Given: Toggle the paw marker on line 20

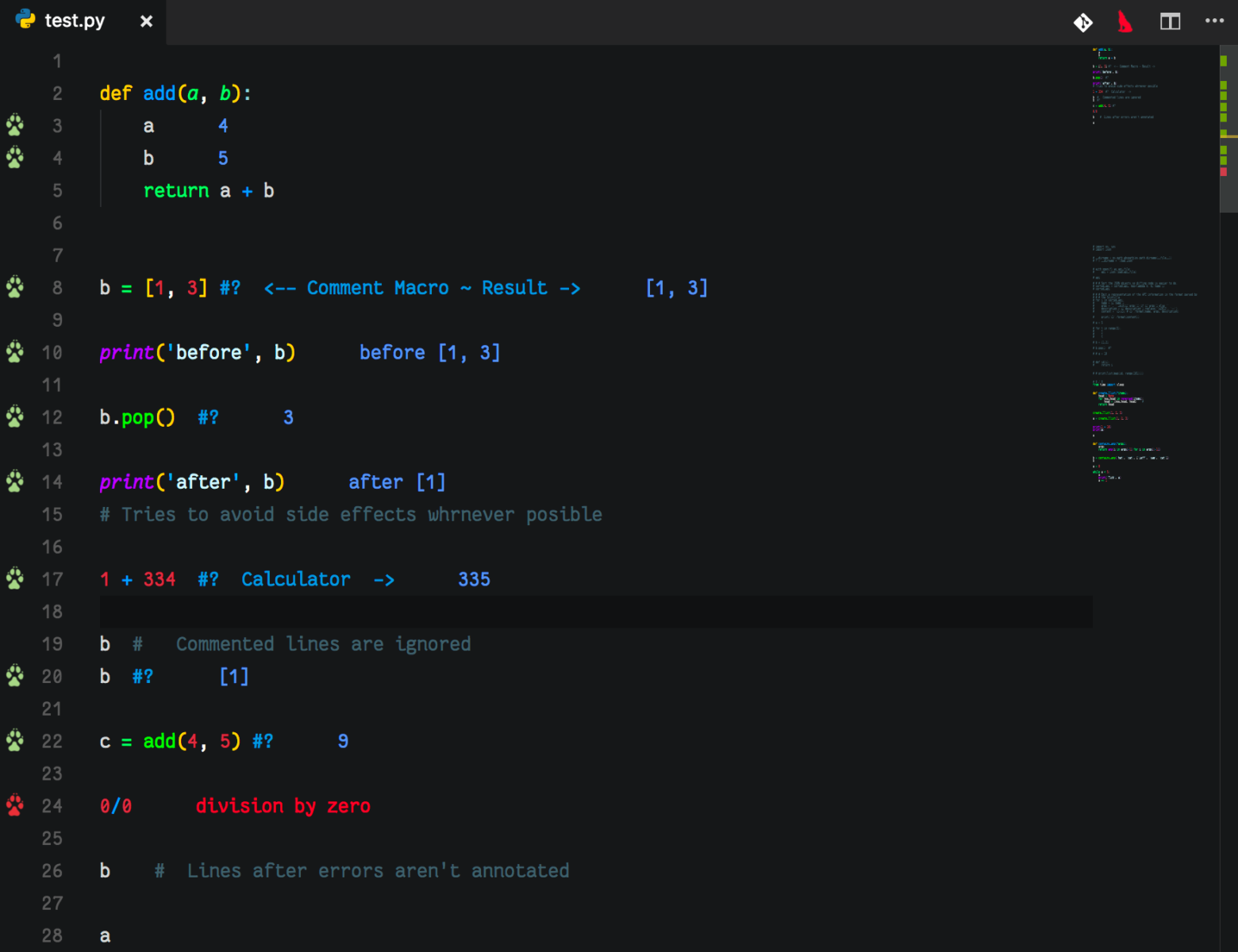Looking at the screenshot, I should [x=13, y=676].
